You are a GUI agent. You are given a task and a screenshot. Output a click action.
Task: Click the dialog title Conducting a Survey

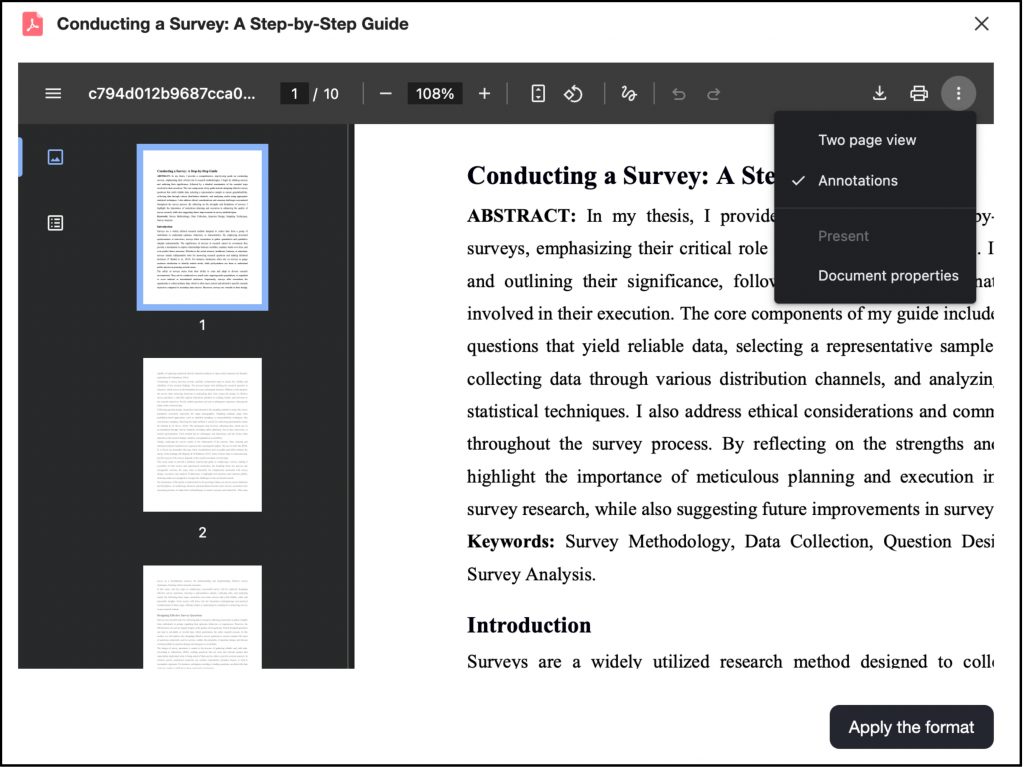[x=232, y=24]
